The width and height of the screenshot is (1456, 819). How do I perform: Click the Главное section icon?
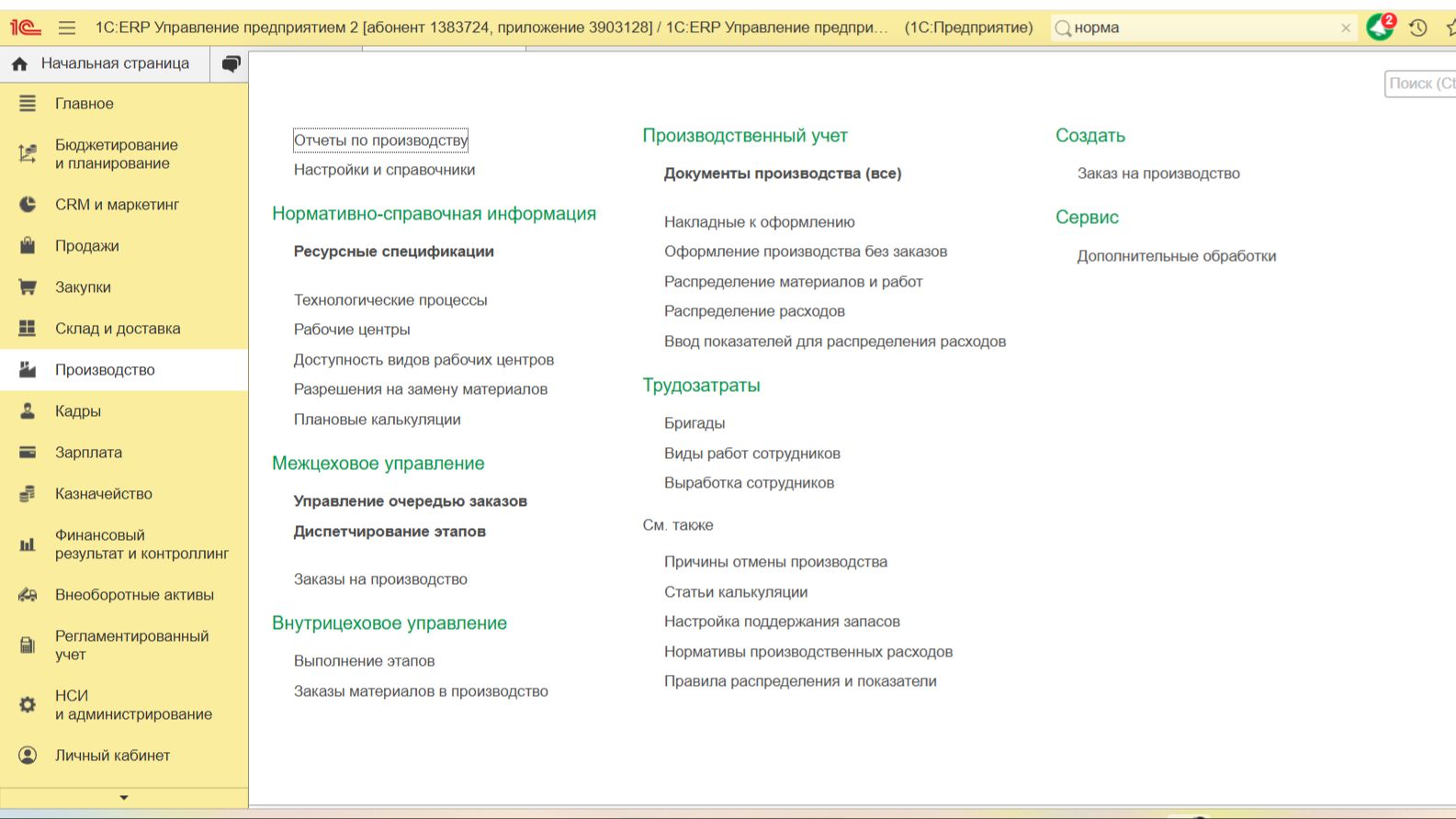click(28, 104)
